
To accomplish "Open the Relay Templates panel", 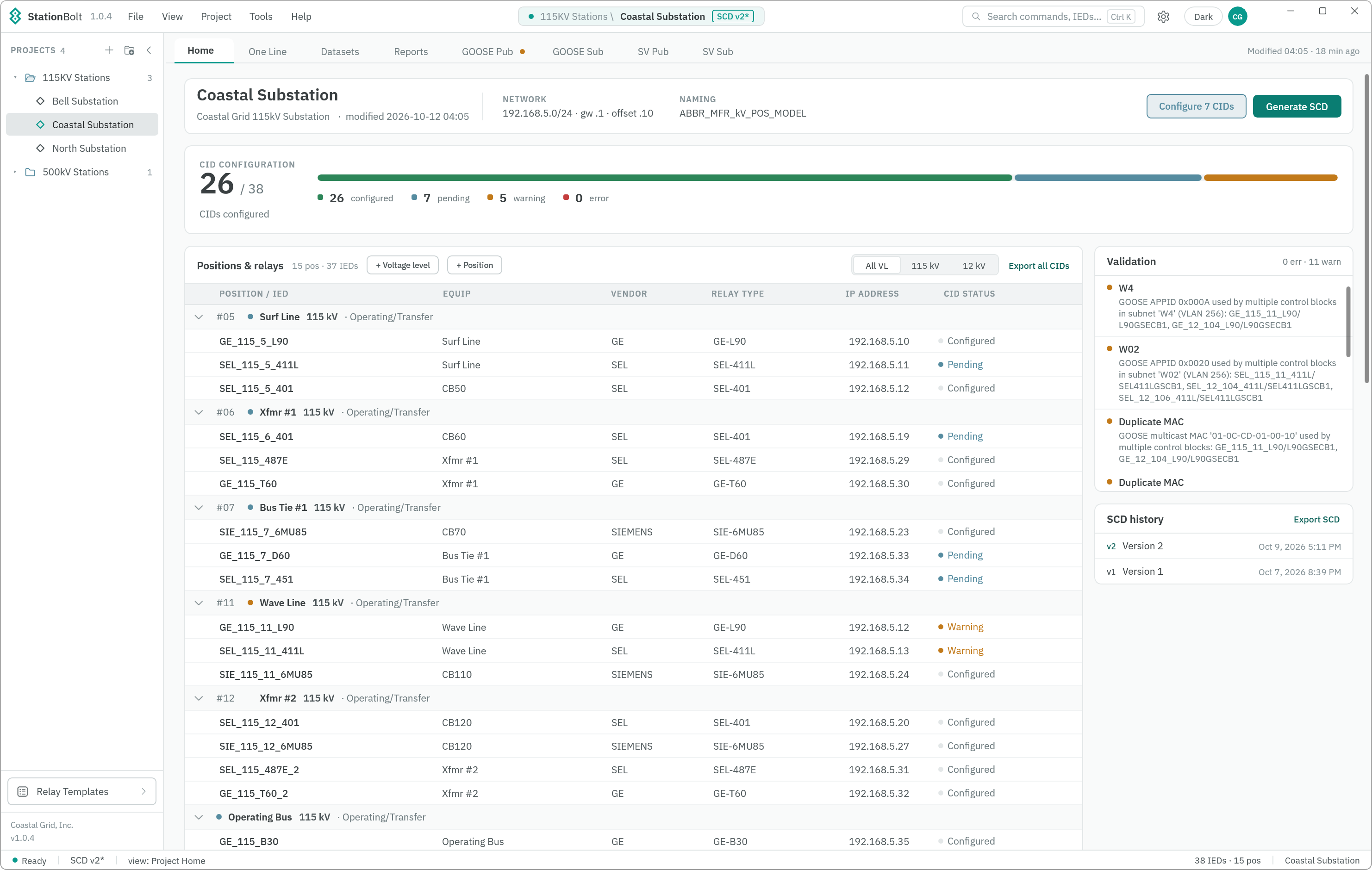I will coord(81,791).
